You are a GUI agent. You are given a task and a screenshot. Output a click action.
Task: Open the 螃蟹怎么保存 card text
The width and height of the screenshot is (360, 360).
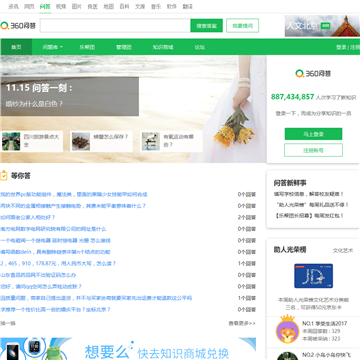[111, 137]
